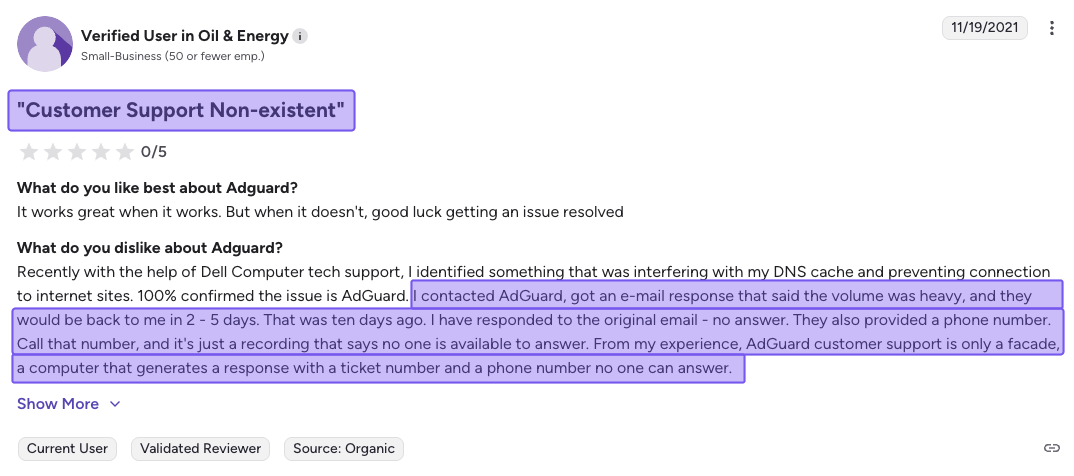Click the Small-Business company size label
This screenshot has width=1074, height=476.
pyautogui.click(x=172, y=56)
